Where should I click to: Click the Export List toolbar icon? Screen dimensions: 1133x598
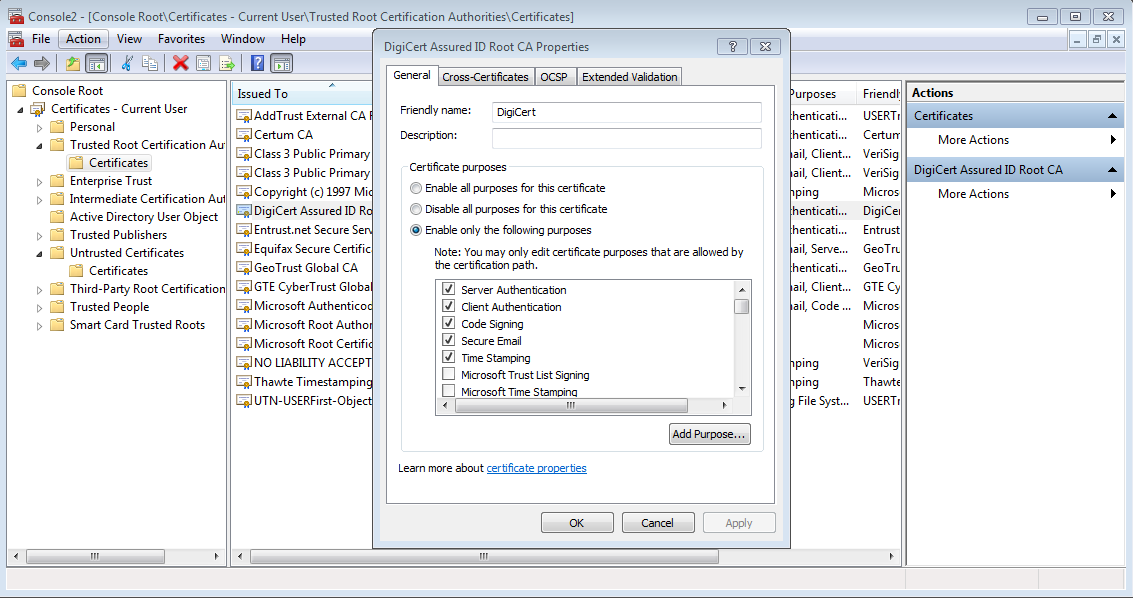click(227, 63)
